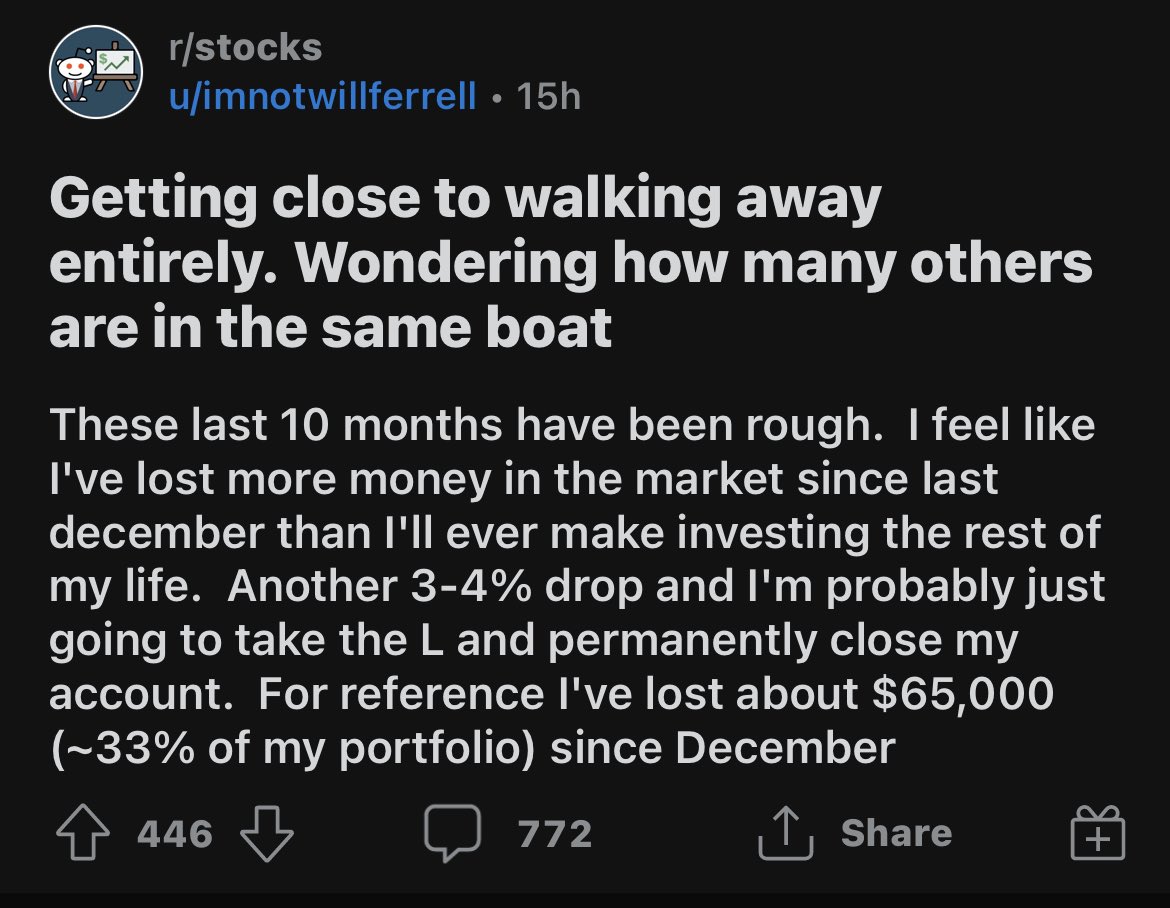
Task: Click the Share label
Action: click(x=896, y=833)
